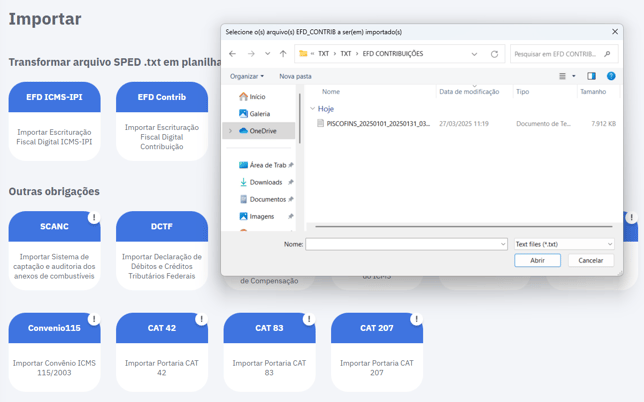Open Downloads in quick access
644x402 pixels.
(265, 182)
